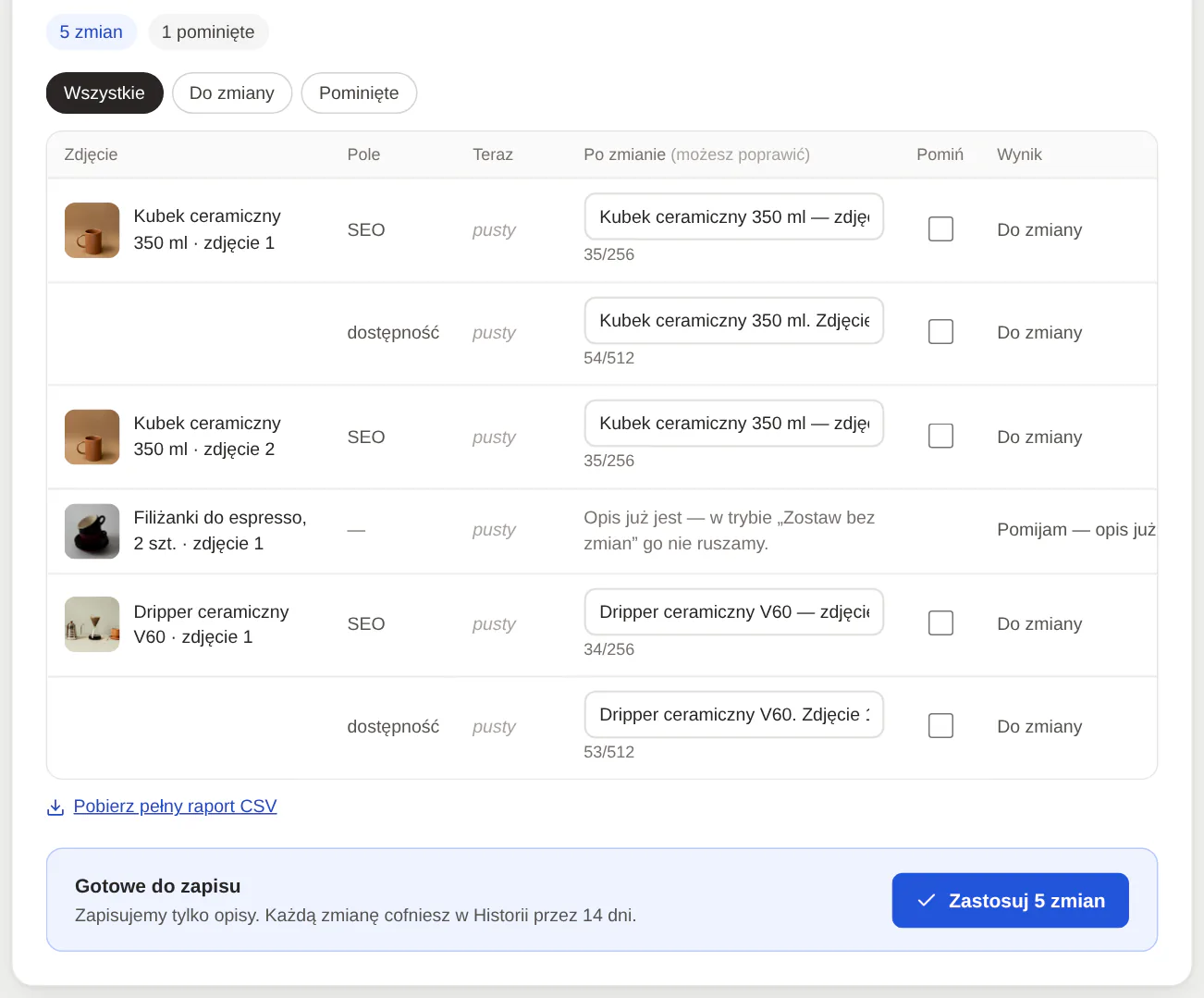Open the Dripper ceramiczny V60 thumbnail
Viewport: 1204px width, 998px height.
coord(92,624)
